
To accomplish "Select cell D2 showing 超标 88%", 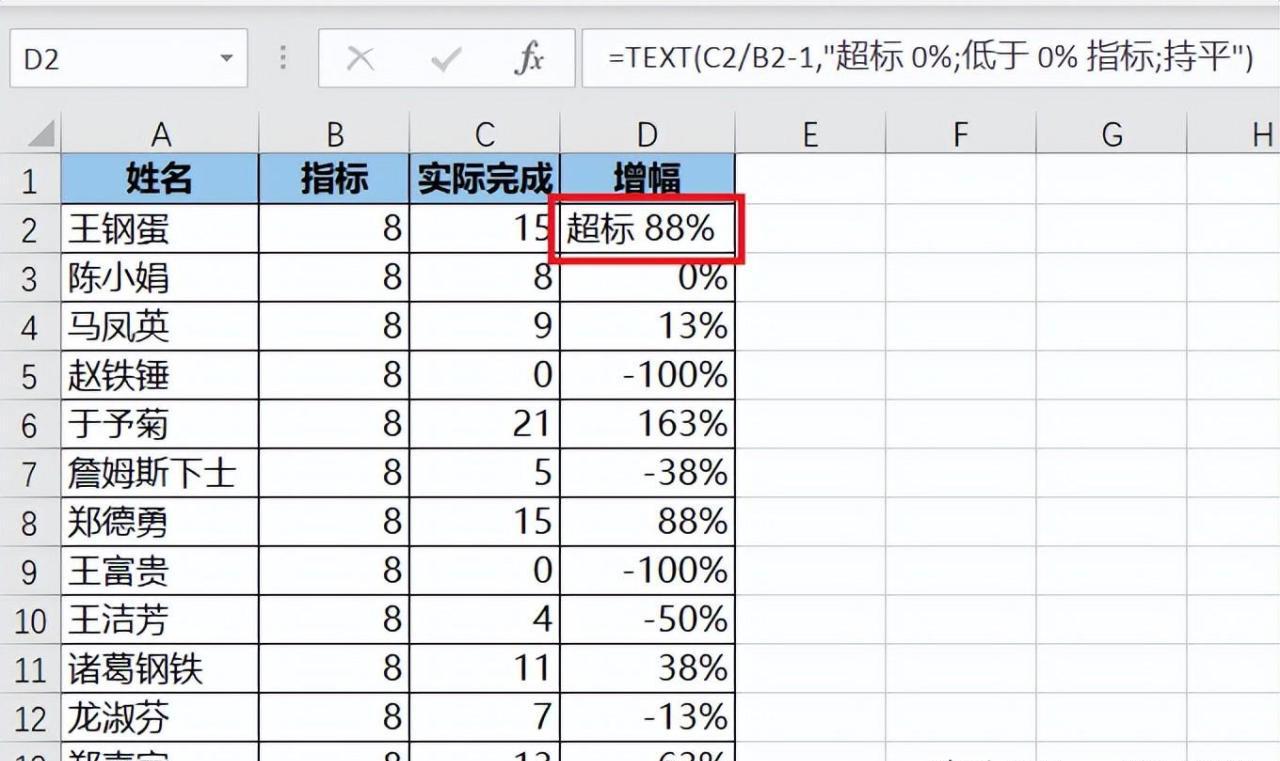I will tap(648, 229).
